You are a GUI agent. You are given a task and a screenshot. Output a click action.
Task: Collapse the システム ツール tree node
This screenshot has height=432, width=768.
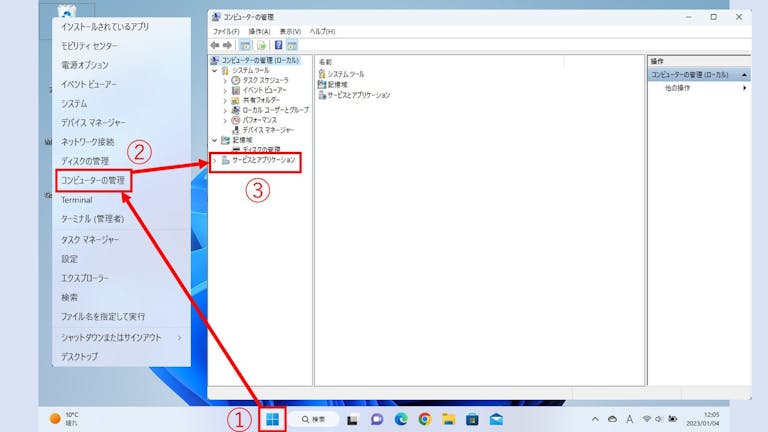click(x=215, y=71)
